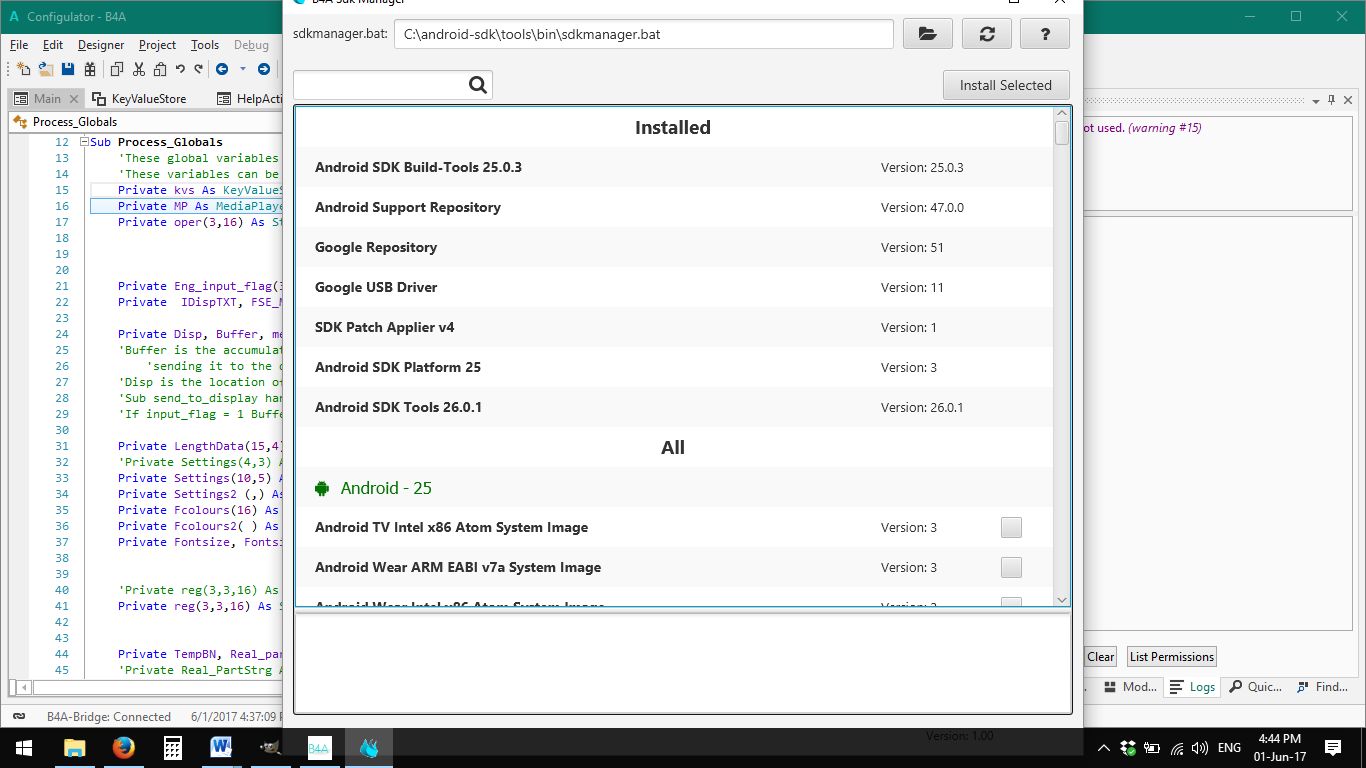Click the B4A icon on the taskbar
The image size is (1366, 768).
coord(319,747)
